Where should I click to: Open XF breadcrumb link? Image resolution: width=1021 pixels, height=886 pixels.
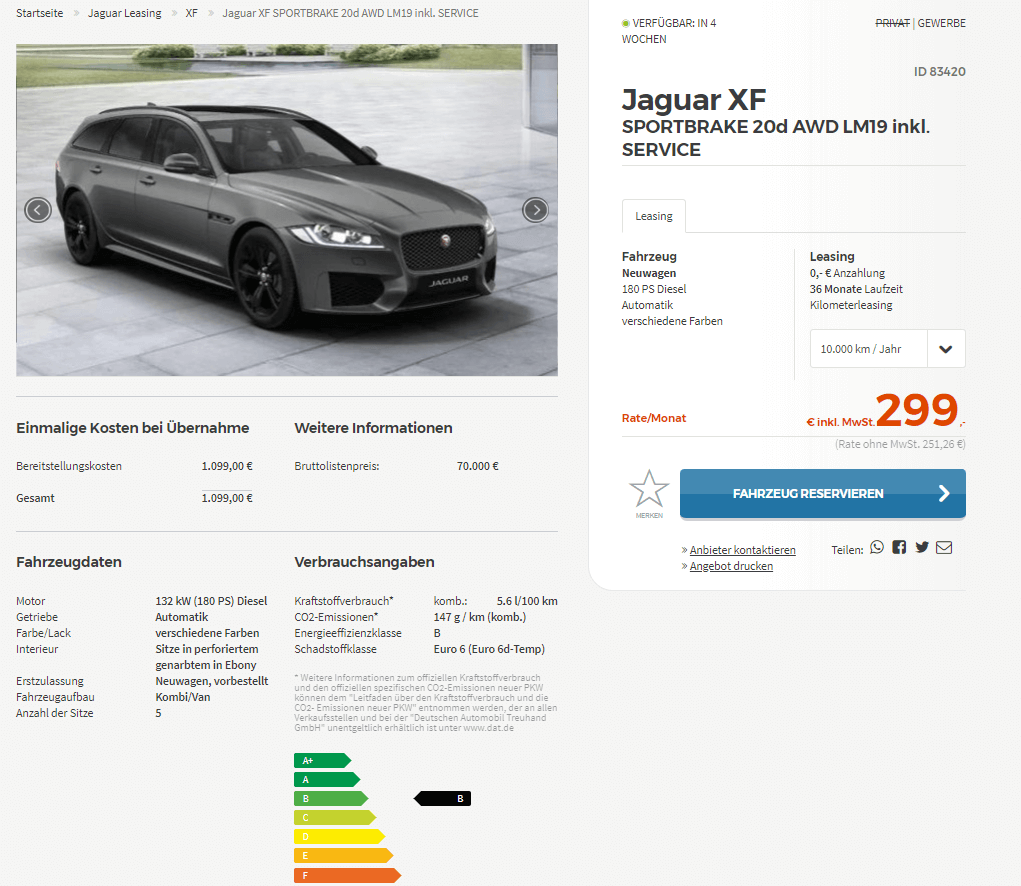pos(191,13)
